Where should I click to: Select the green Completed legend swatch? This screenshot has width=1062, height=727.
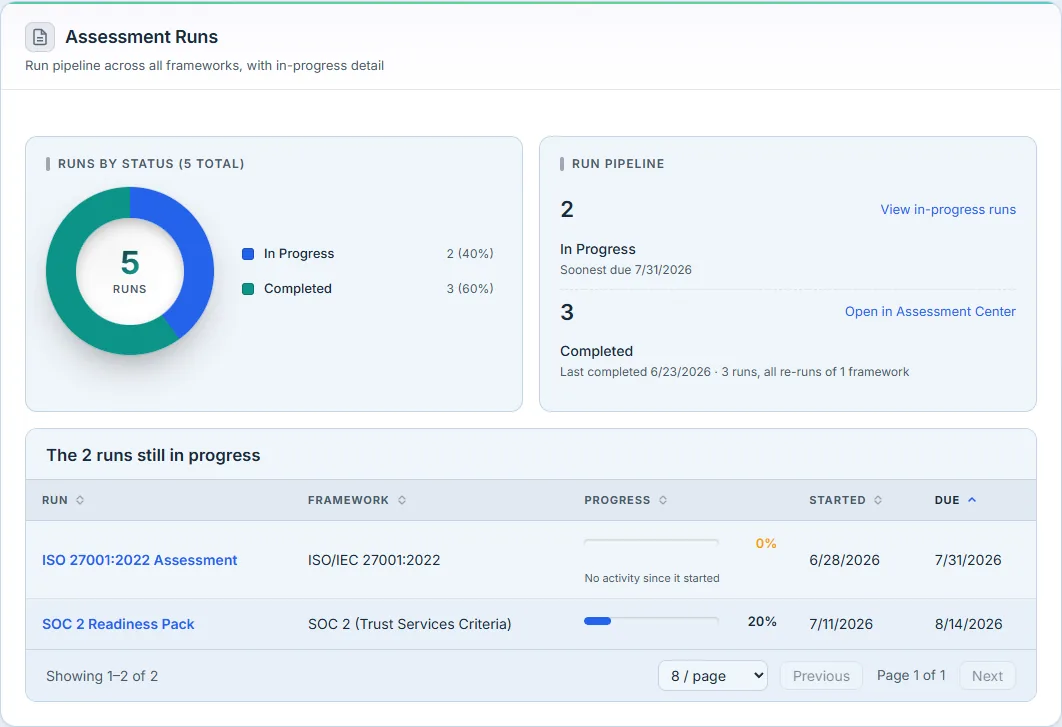tap(248, 289)
